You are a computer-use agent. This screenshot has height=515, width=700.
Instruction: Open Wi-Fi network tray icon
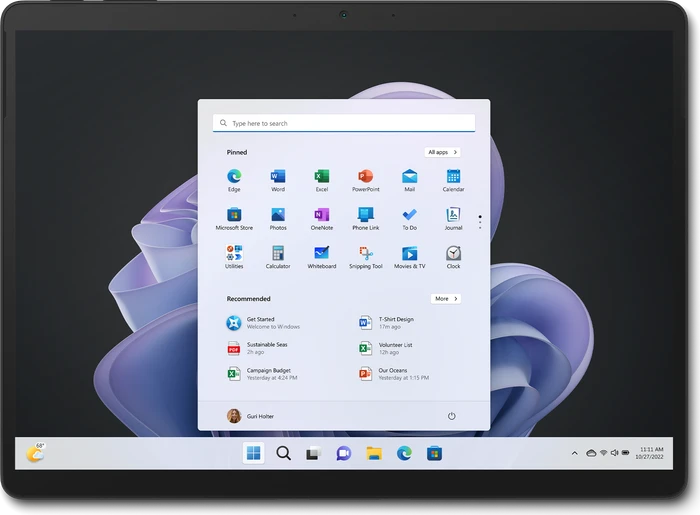[x=604, y=453]
